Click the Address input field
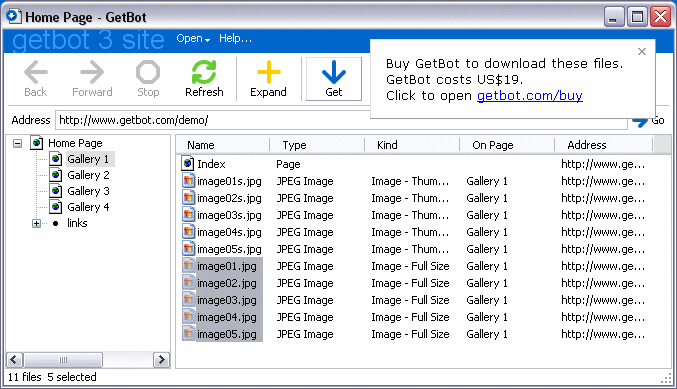Viewport: 677px width, 389px height. (341, 120)
